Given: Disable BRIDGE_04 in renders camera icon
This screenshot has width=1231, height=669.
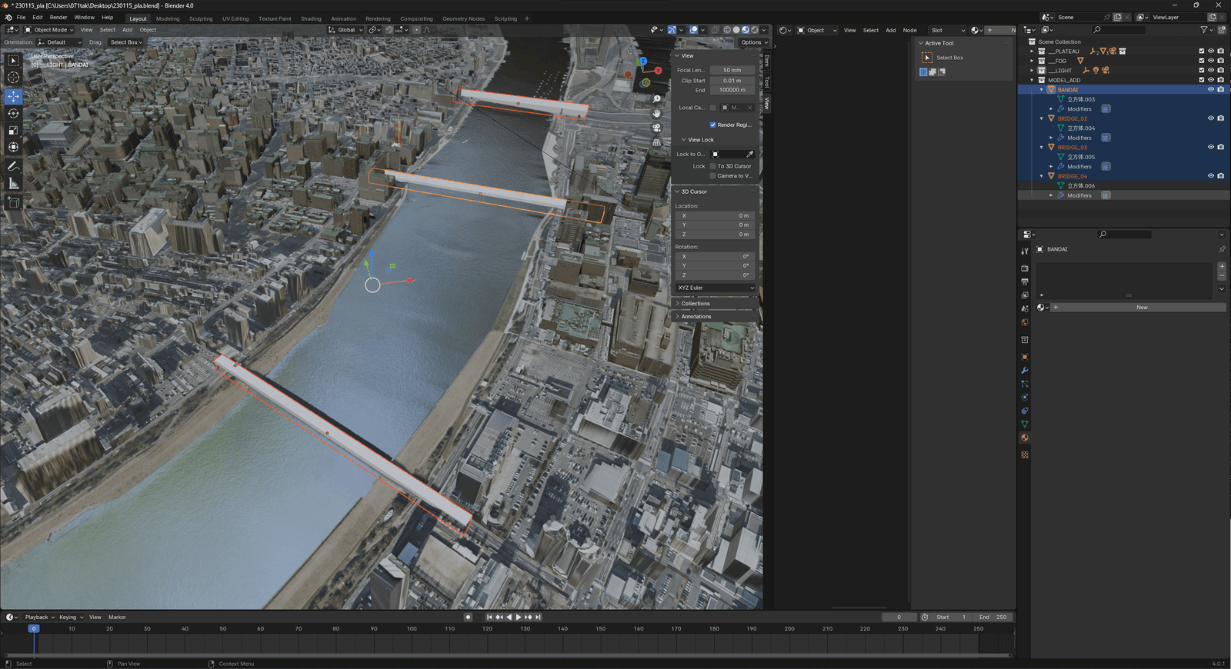Looking at the screenshot, I should point(1221,176).
